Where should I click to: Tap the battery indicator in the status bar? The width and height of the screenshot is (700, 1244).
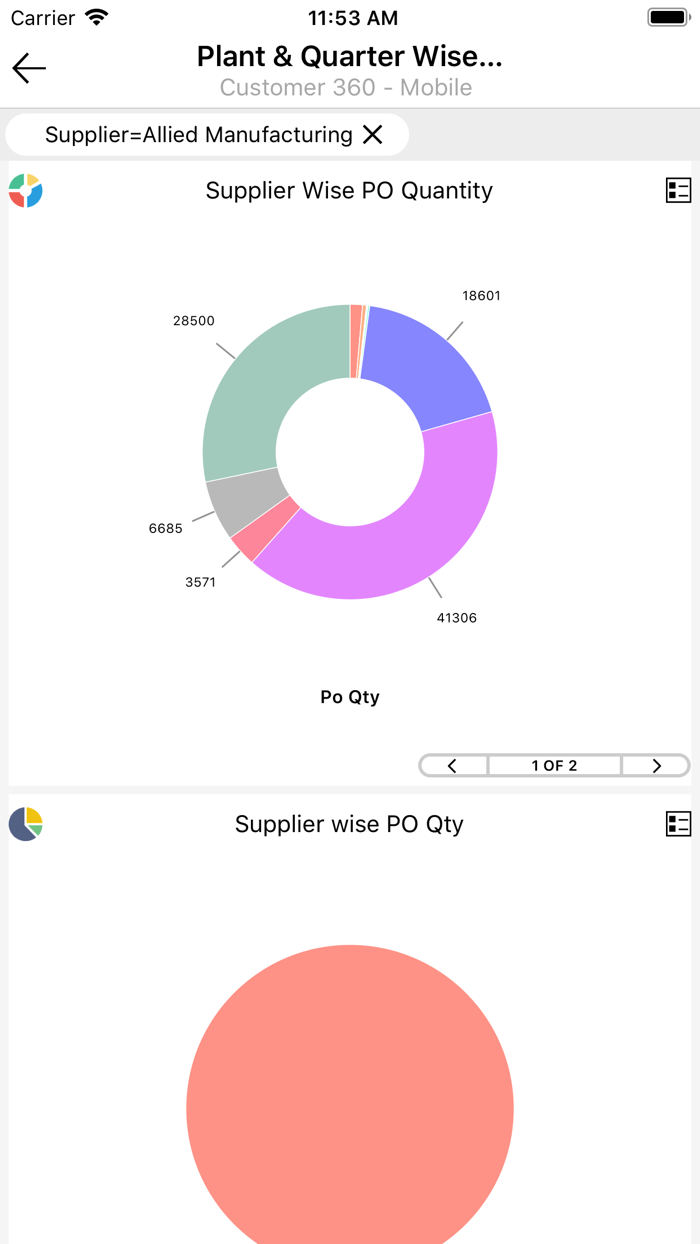(x=666, y=16)
